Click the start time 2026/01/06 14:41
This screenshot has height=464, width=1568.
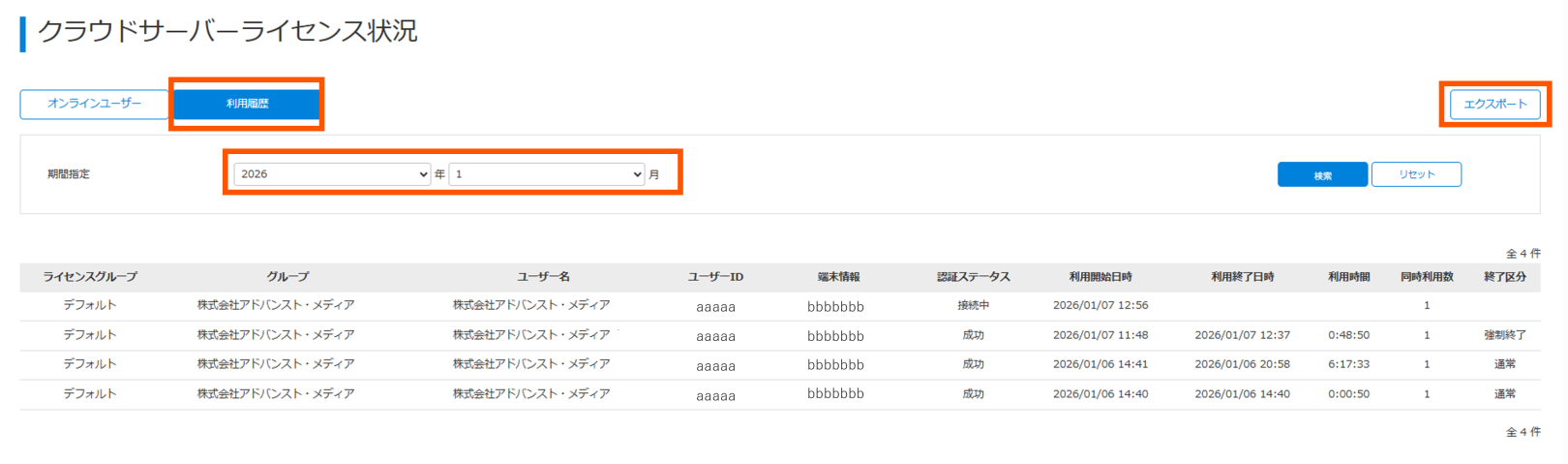1101,364
